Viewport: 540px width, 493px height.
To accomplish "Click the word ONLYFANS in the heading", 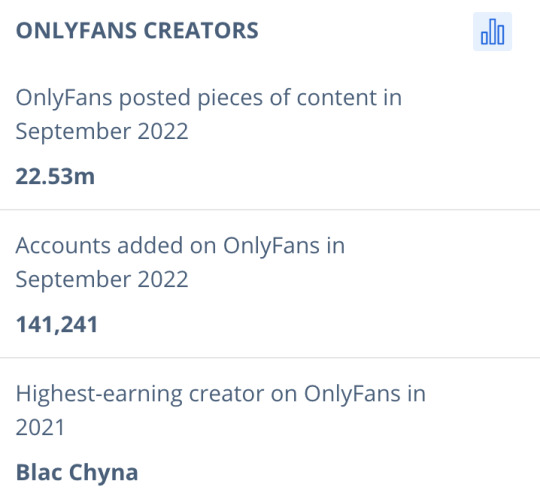I will click(76, 31).
